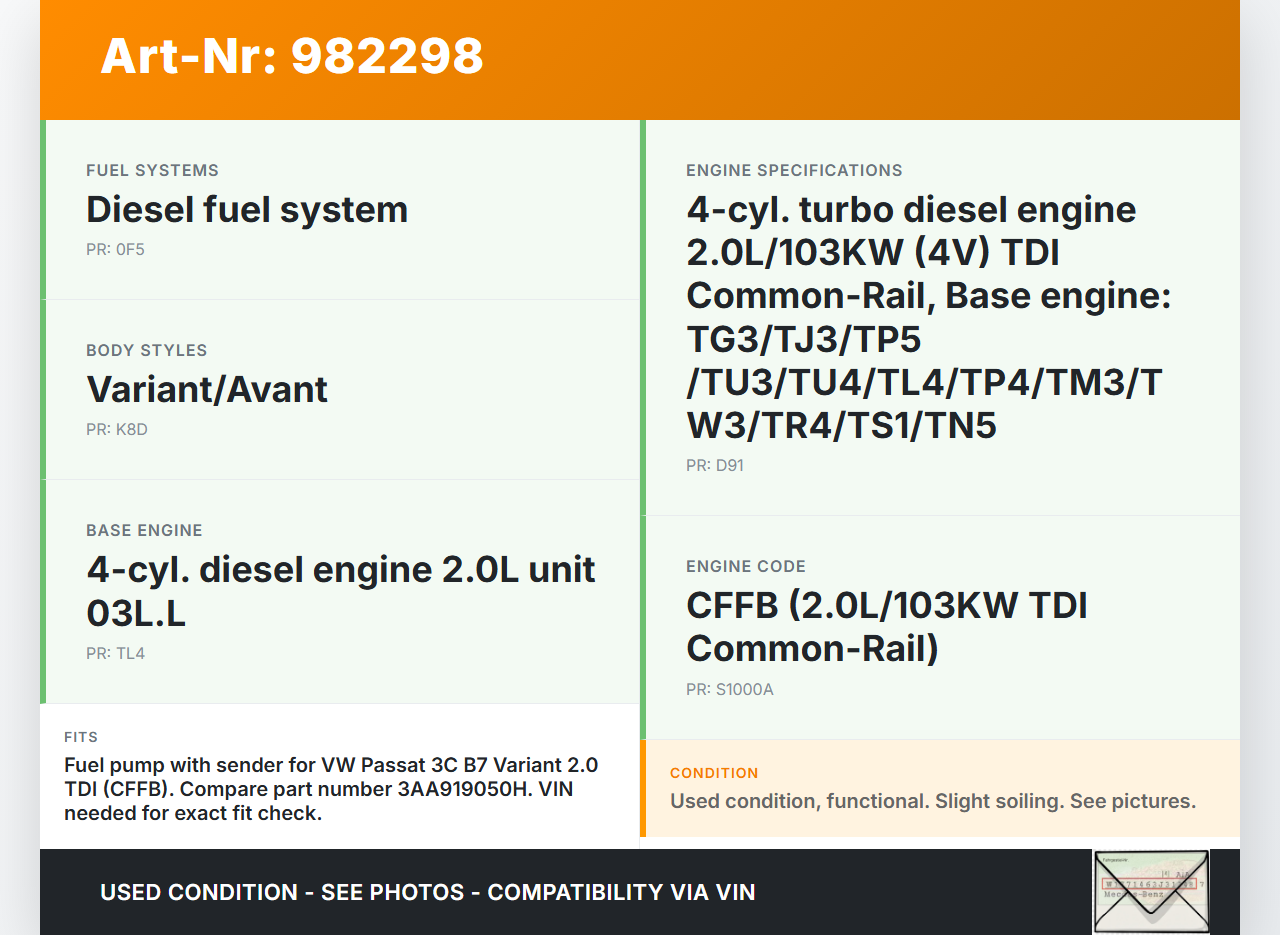
Task: Click the ENGINE SPECIFICATIONS label
Action: 794,170
